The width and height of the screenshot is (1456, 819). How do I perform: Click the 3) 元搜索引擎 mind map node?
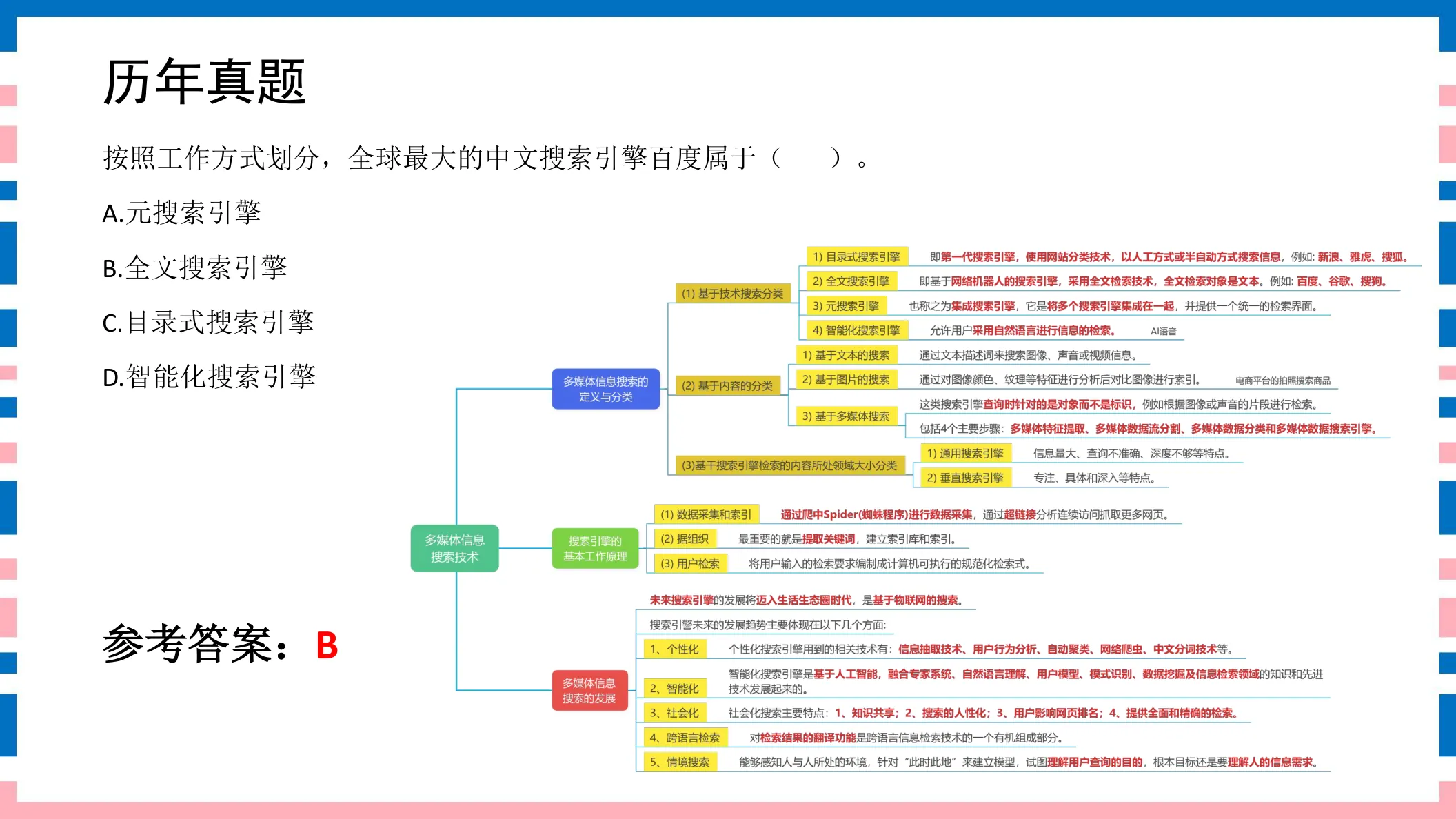[846, 305]
